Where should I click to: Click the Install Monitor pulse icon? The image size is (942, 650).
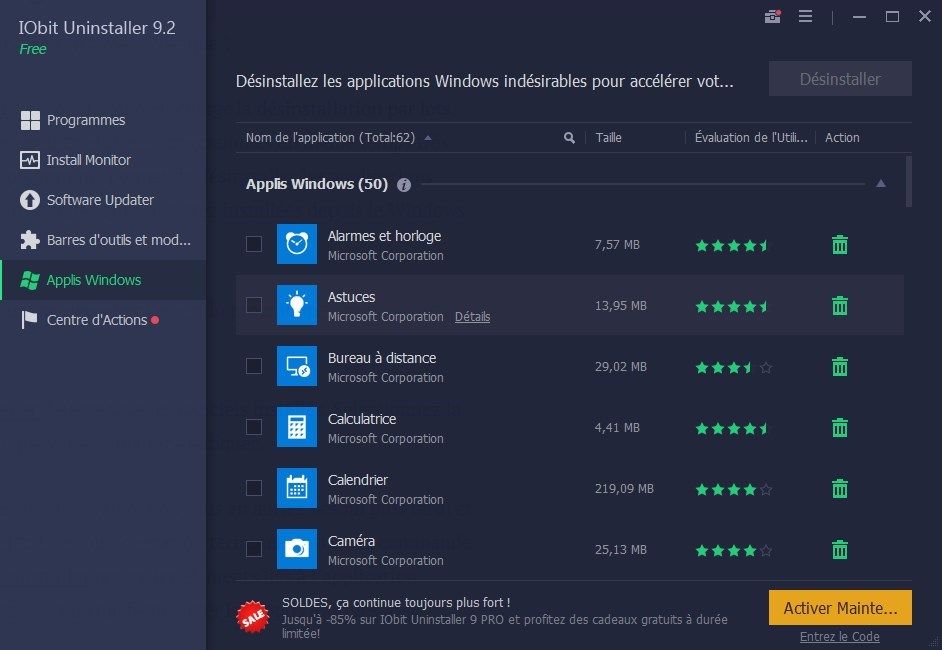point(30,160)
